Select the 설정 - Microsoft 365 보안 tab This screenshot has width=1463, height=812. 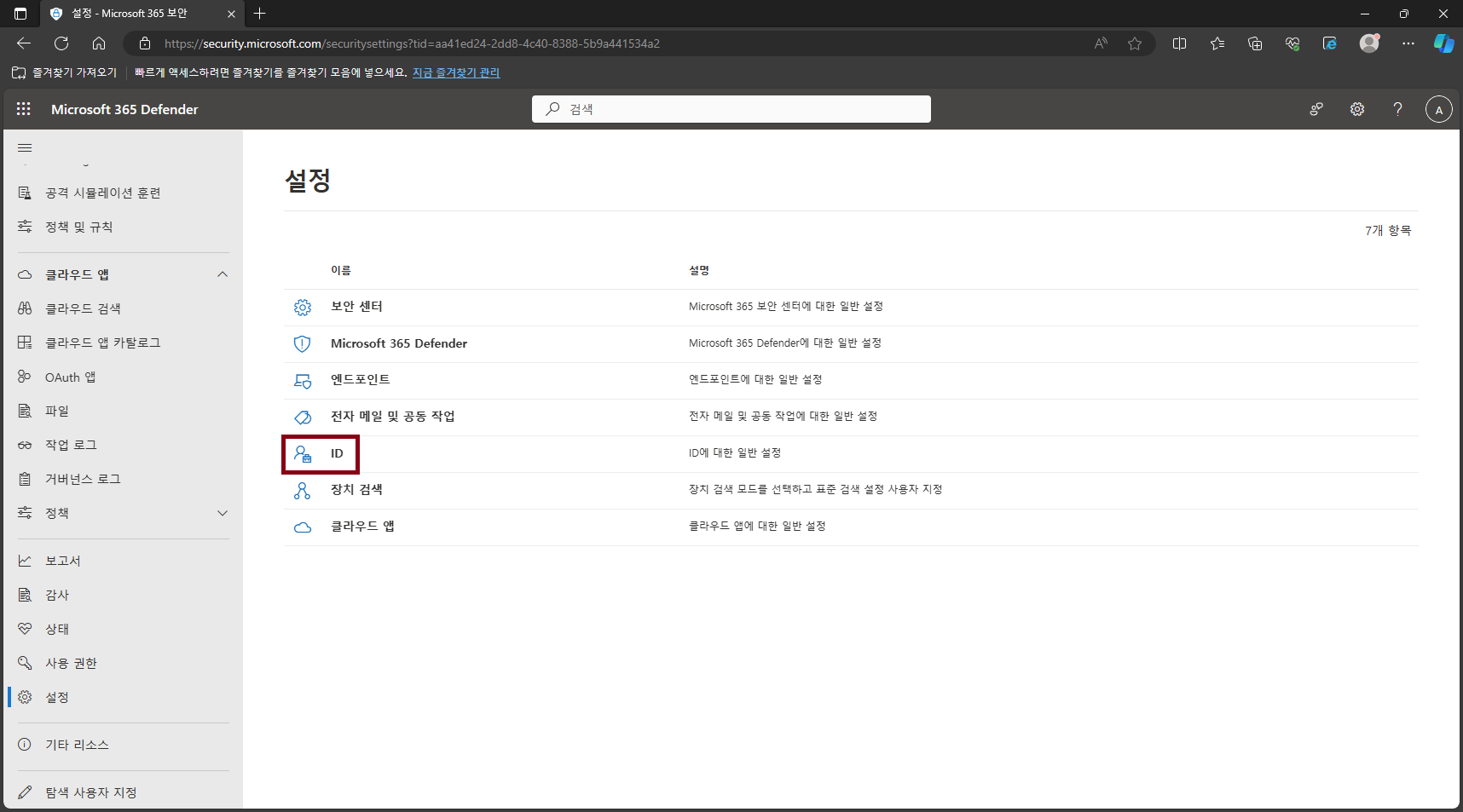(142, 14)
